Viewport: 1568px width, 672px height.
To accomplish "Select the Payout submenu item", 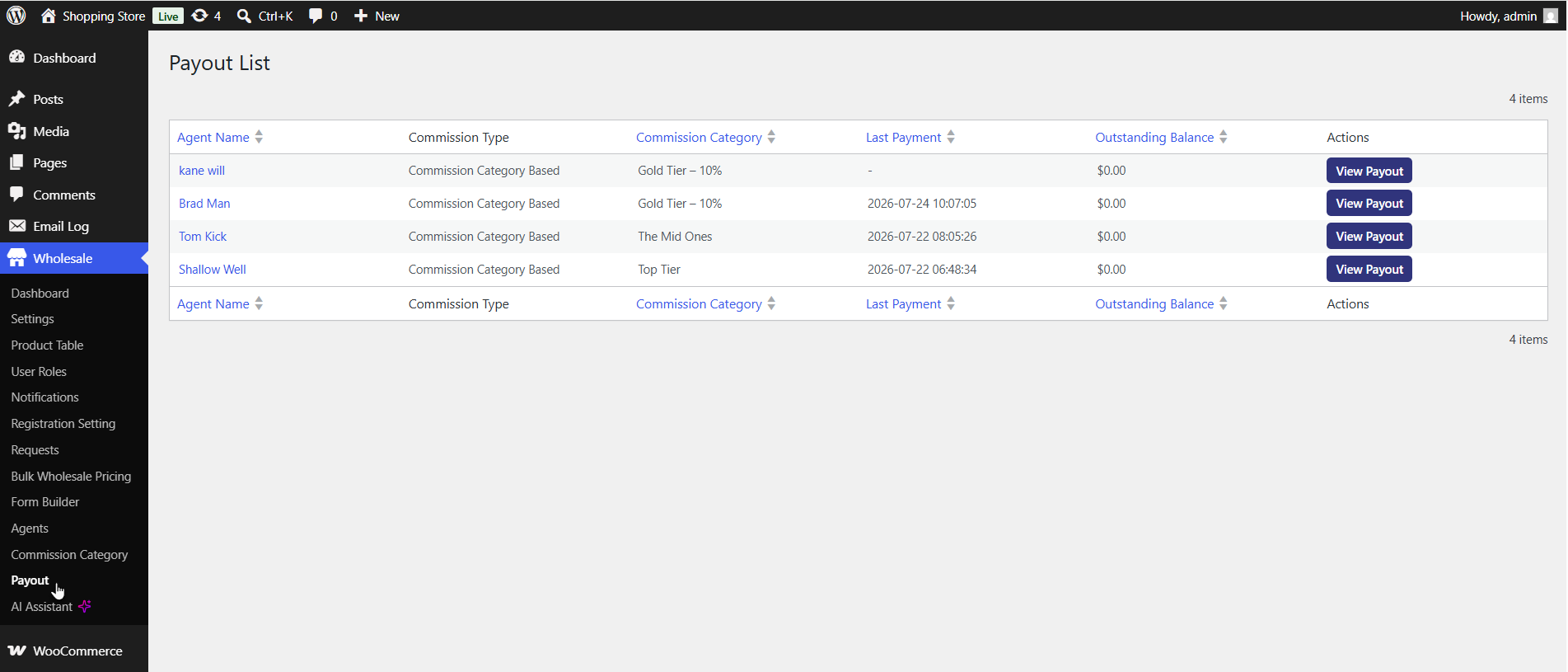I will point(30,580).
